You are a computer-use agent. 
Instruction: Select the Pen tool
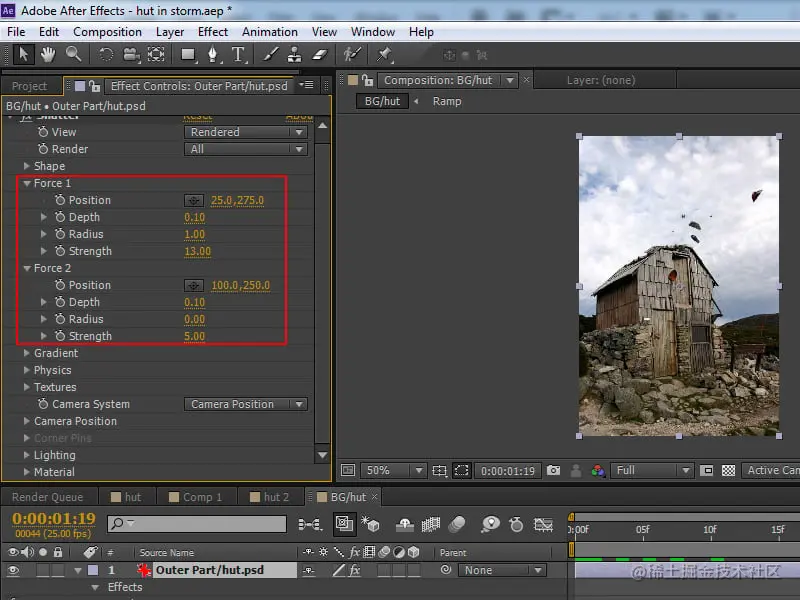pos(212,54)
